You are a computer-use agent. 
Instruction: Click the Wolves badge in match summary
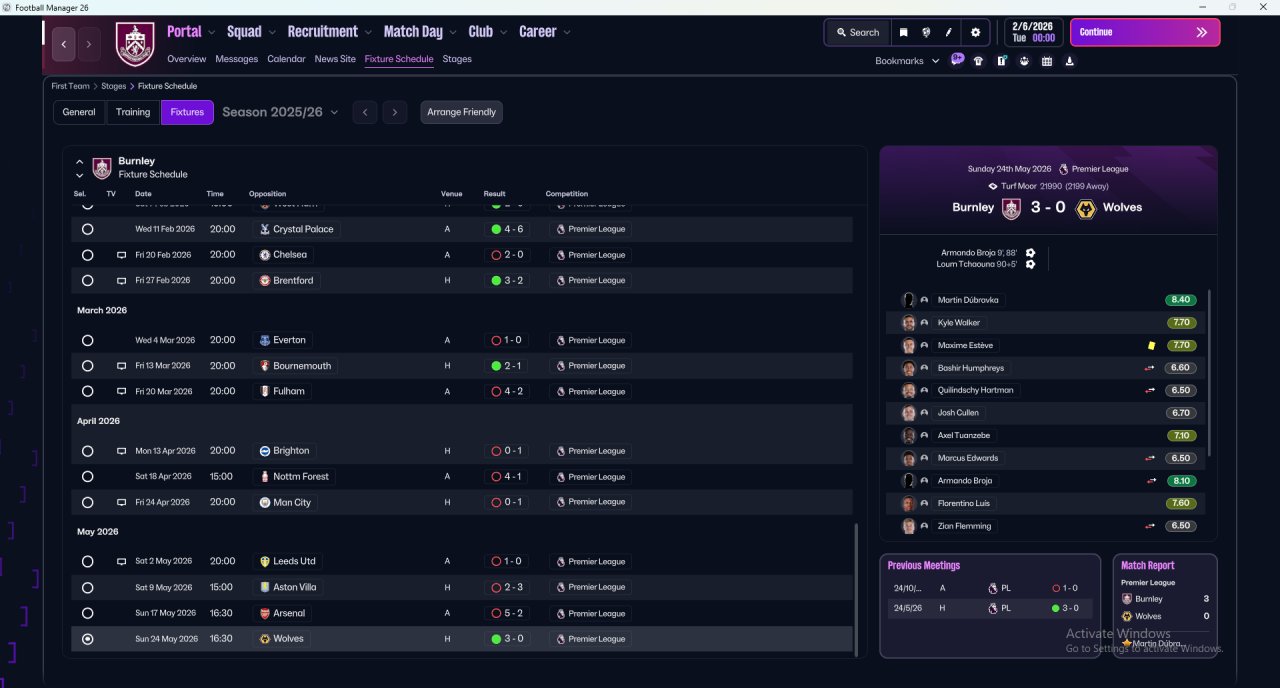tap(1085, 208)
